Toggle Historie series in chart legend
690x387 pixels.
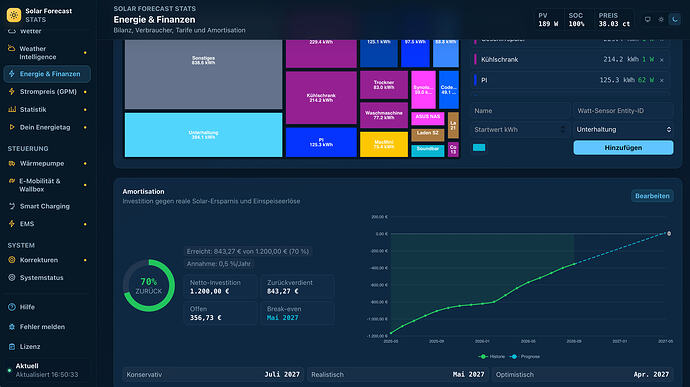pos(492,357)
